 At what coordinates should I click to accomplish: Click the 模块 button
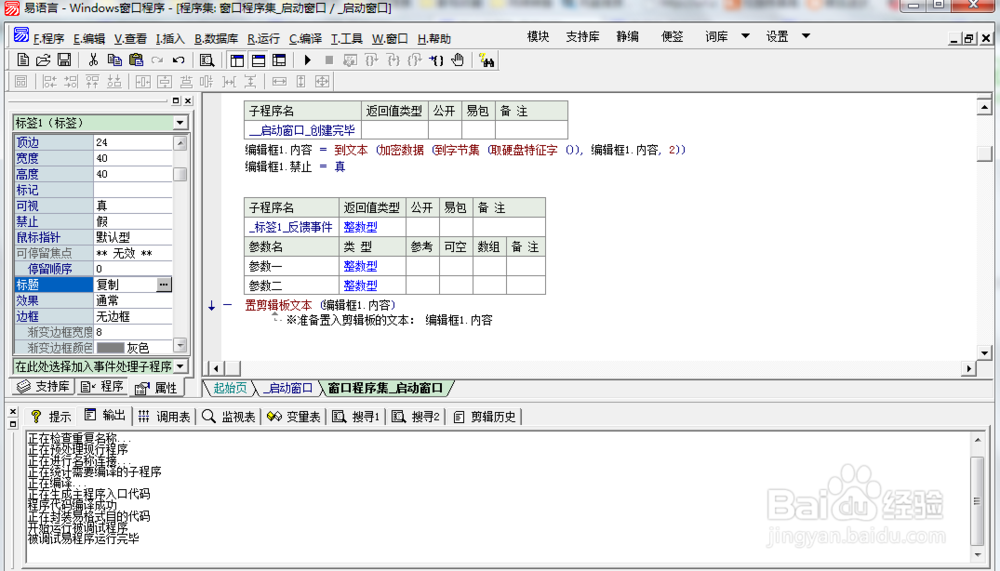tap(538, 36)
